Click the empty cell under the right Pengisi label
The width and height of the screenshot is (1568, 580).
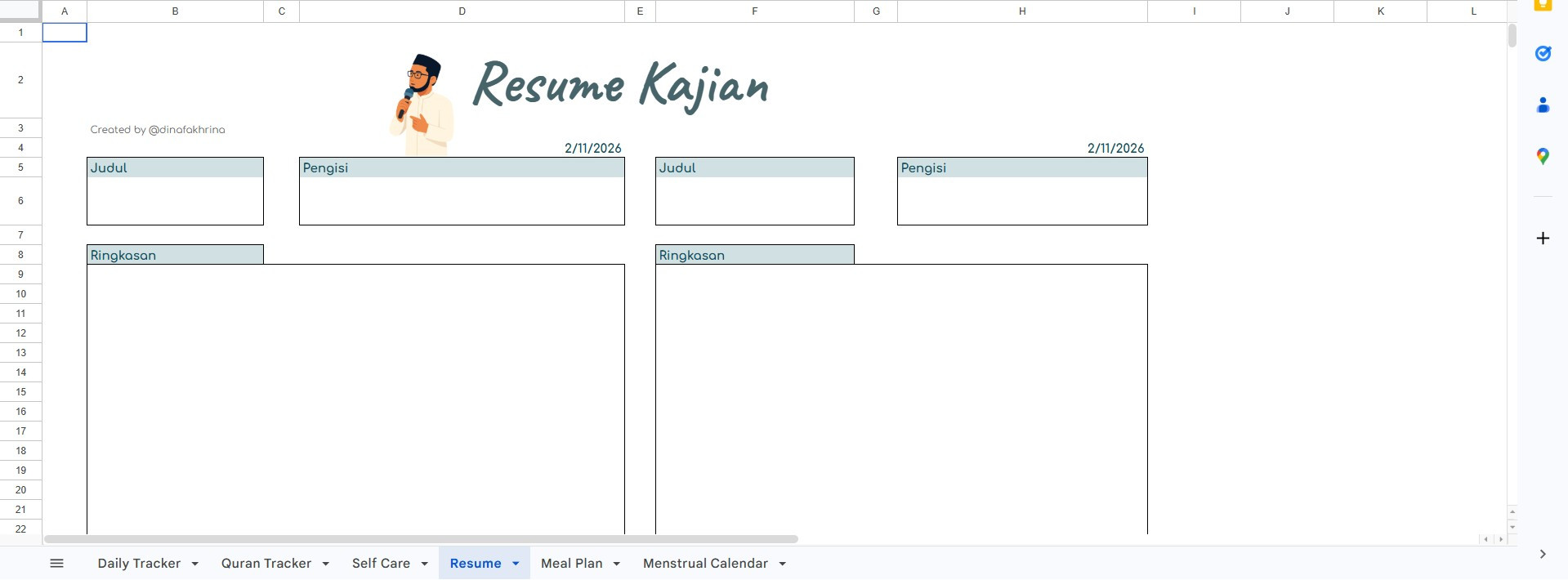(1021, 201)
